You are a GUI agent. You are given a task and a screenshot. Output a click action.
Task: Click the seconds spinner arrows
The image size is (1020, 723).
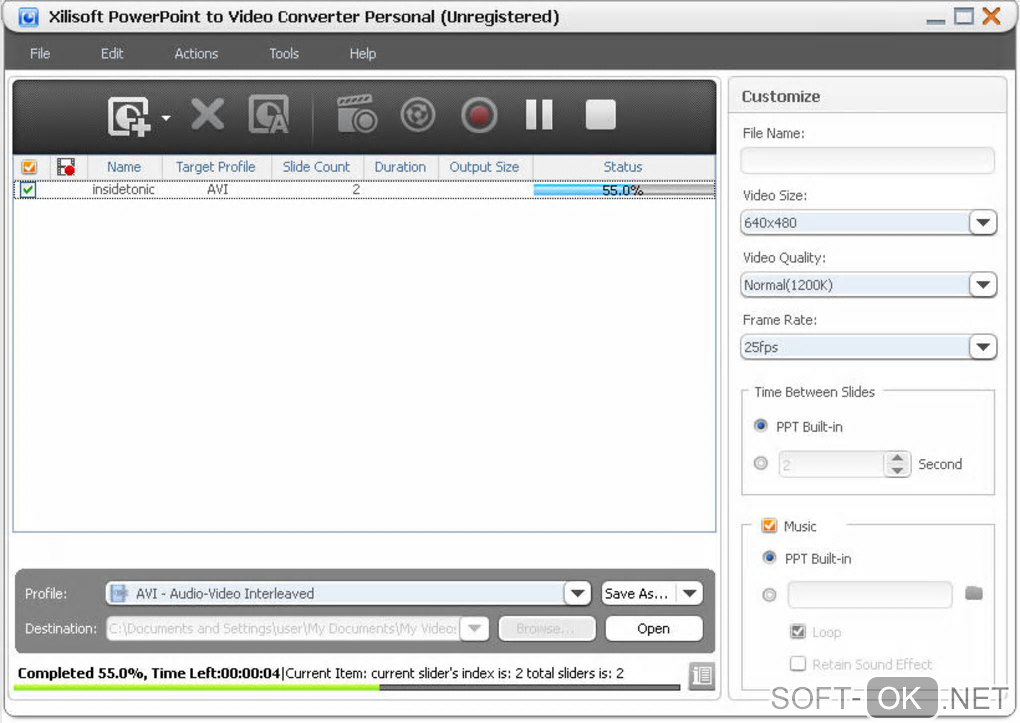[897, 464]
